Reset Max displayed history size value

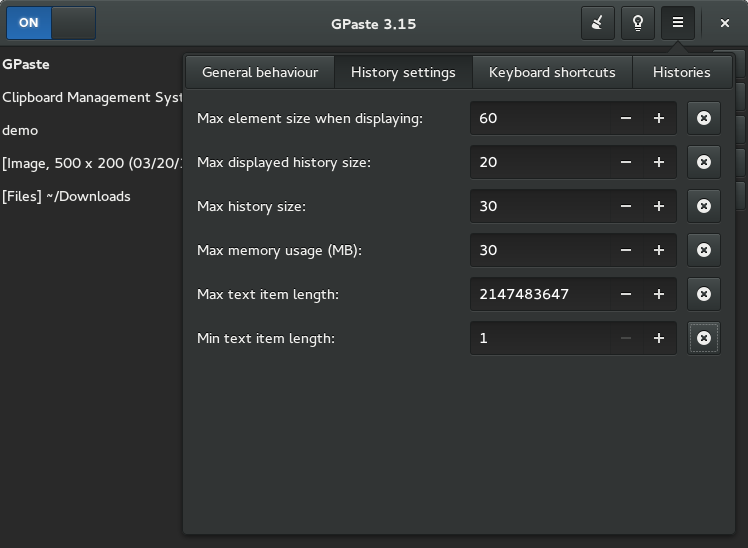[x=704, y=162]
